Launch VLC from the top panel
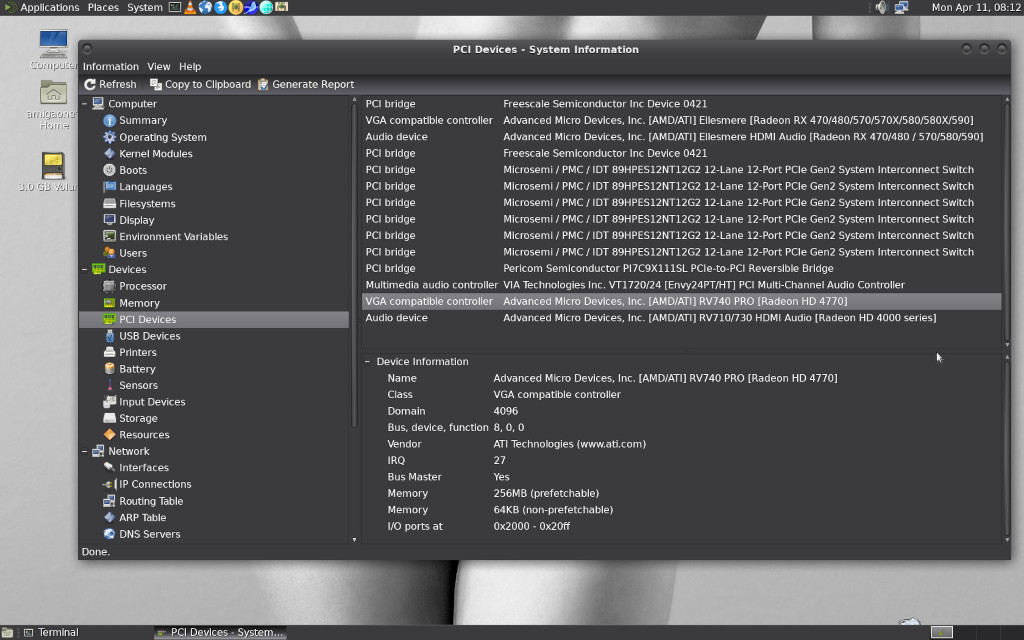The height and width of the screenshot is (640, 1024). [190, 7]
